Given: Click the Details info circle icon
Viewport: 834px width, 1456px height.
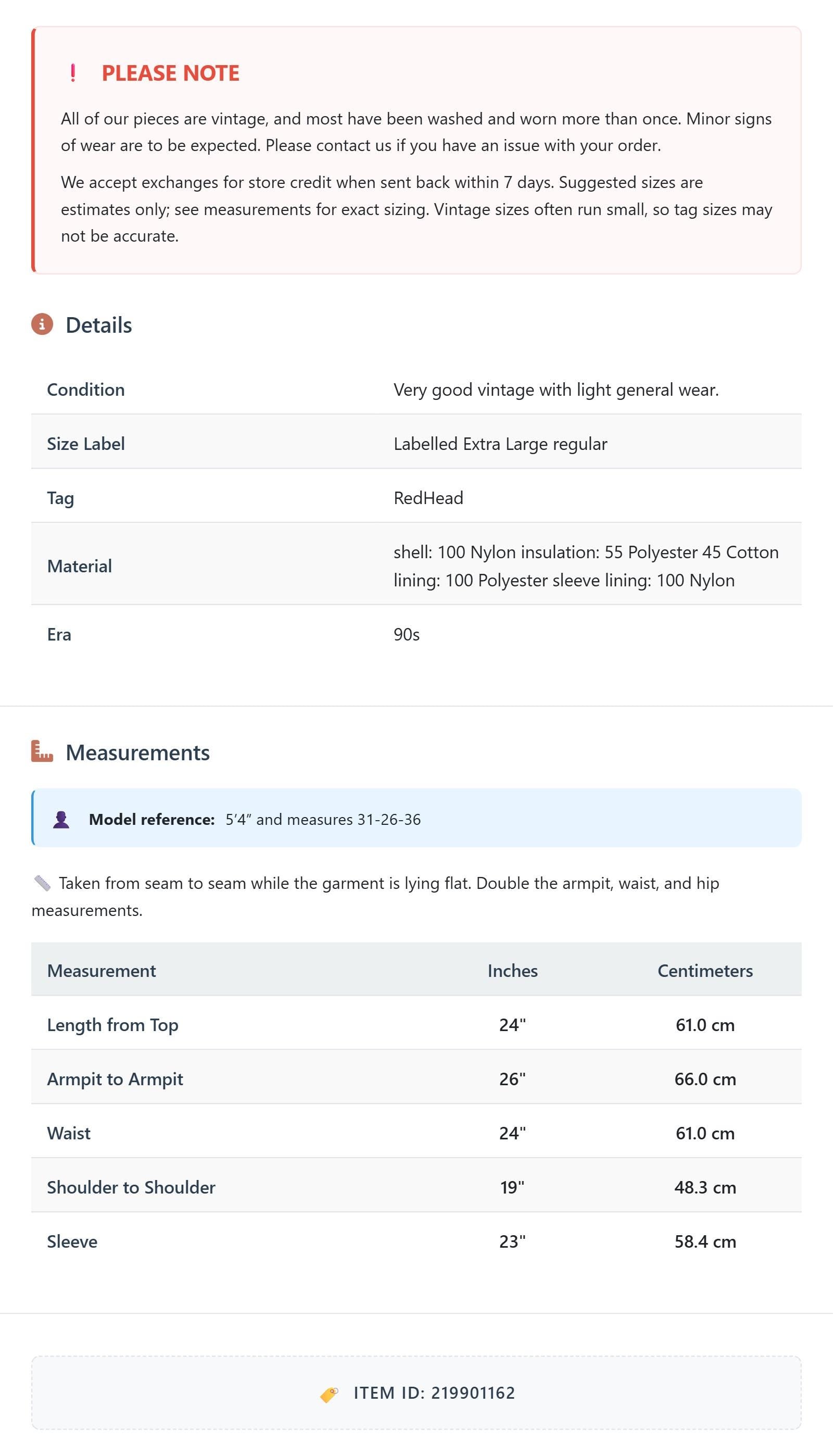Looking at the screenshot, I should (42, 324).
